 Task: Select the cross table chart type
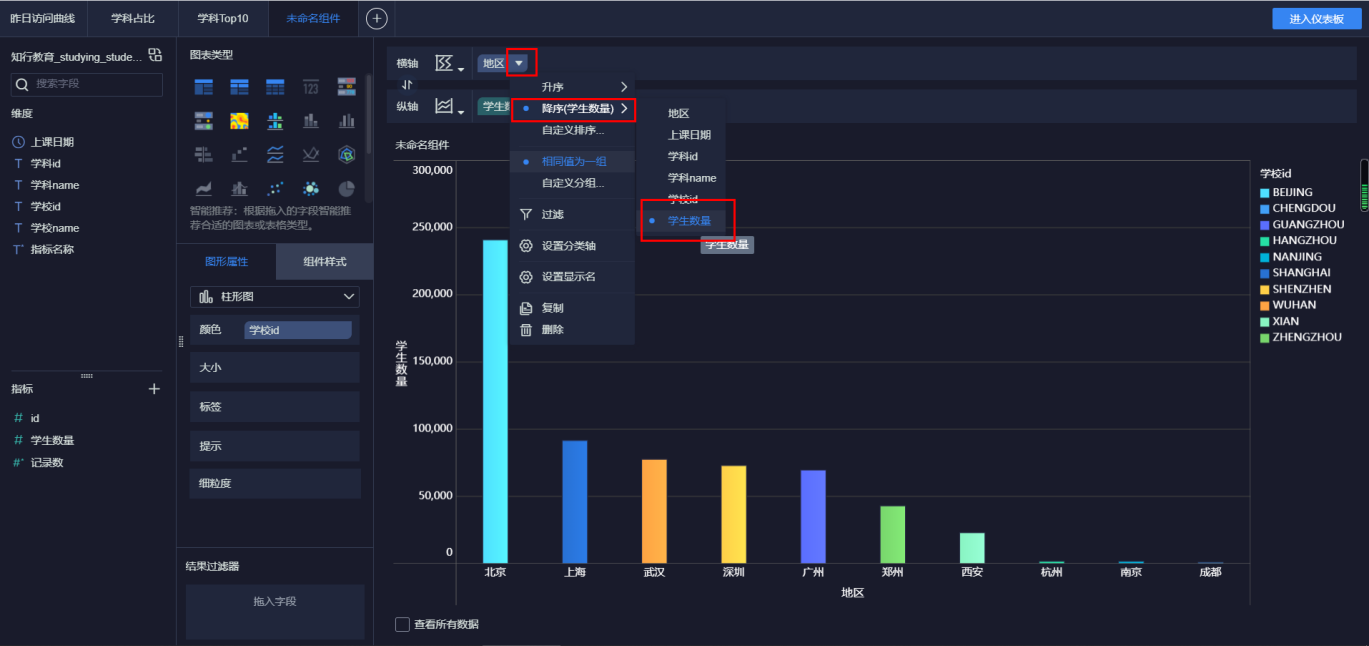(x=239, y=87)
